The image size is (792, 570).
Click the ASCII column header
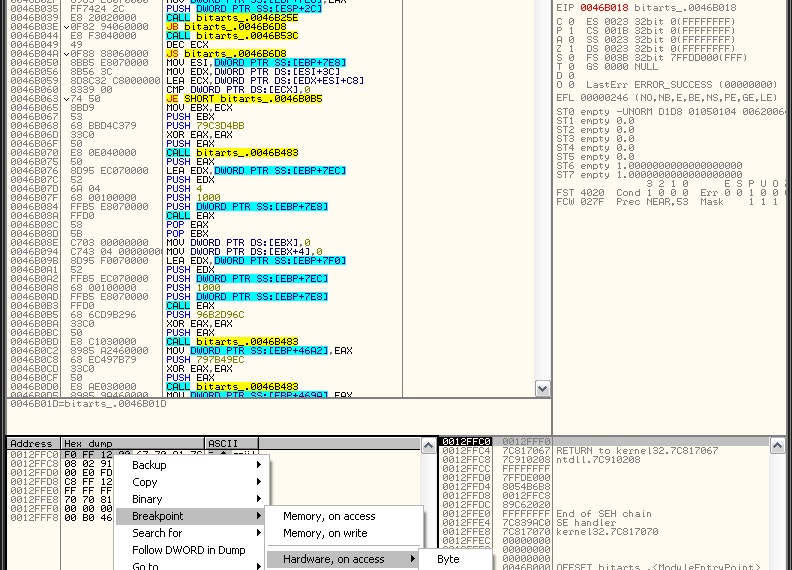220,443
